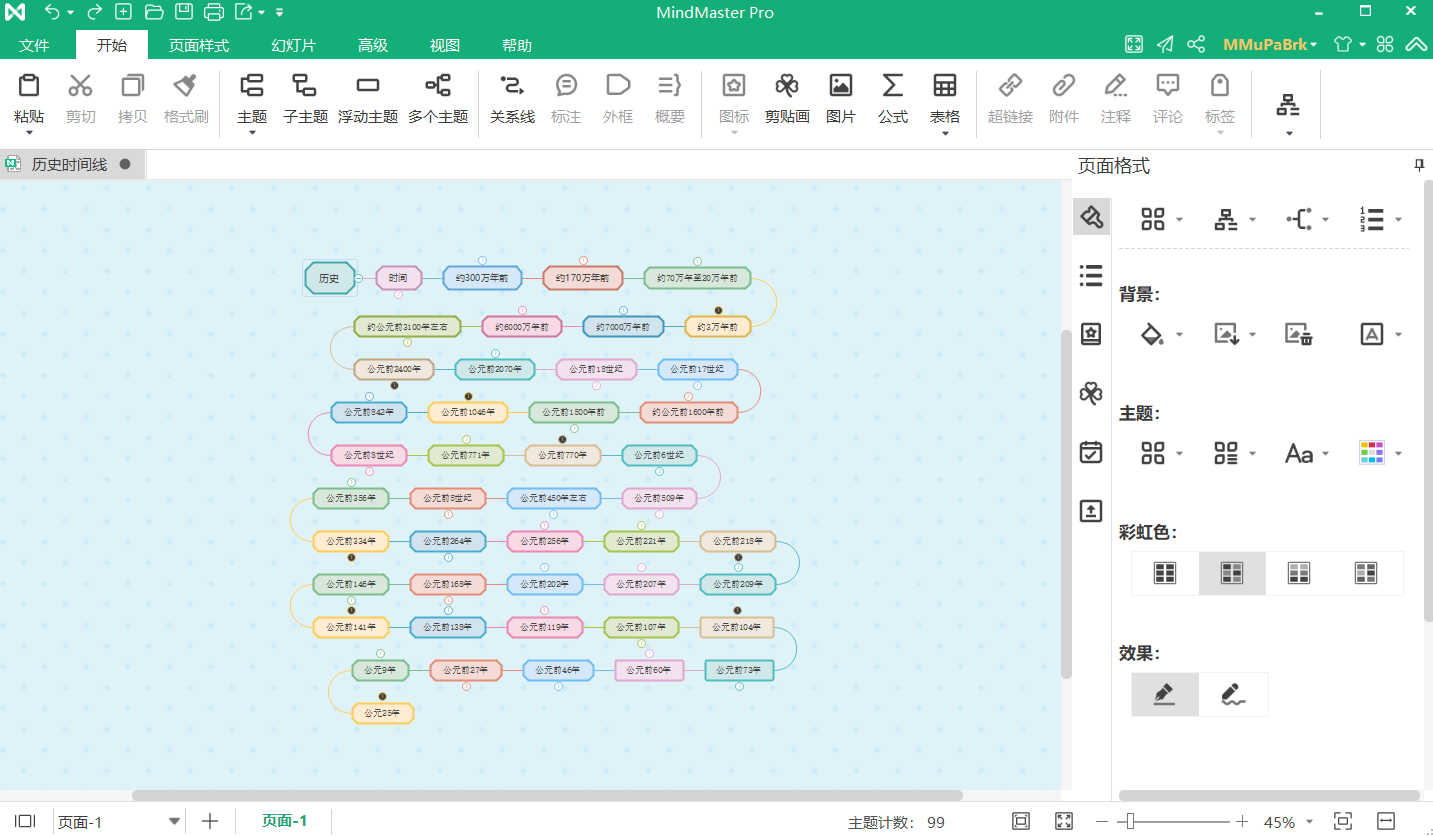Open the task calendar panel in the sidebar
The height and width of the screenshot is (836, 1433).
[x=1091, y=452]
